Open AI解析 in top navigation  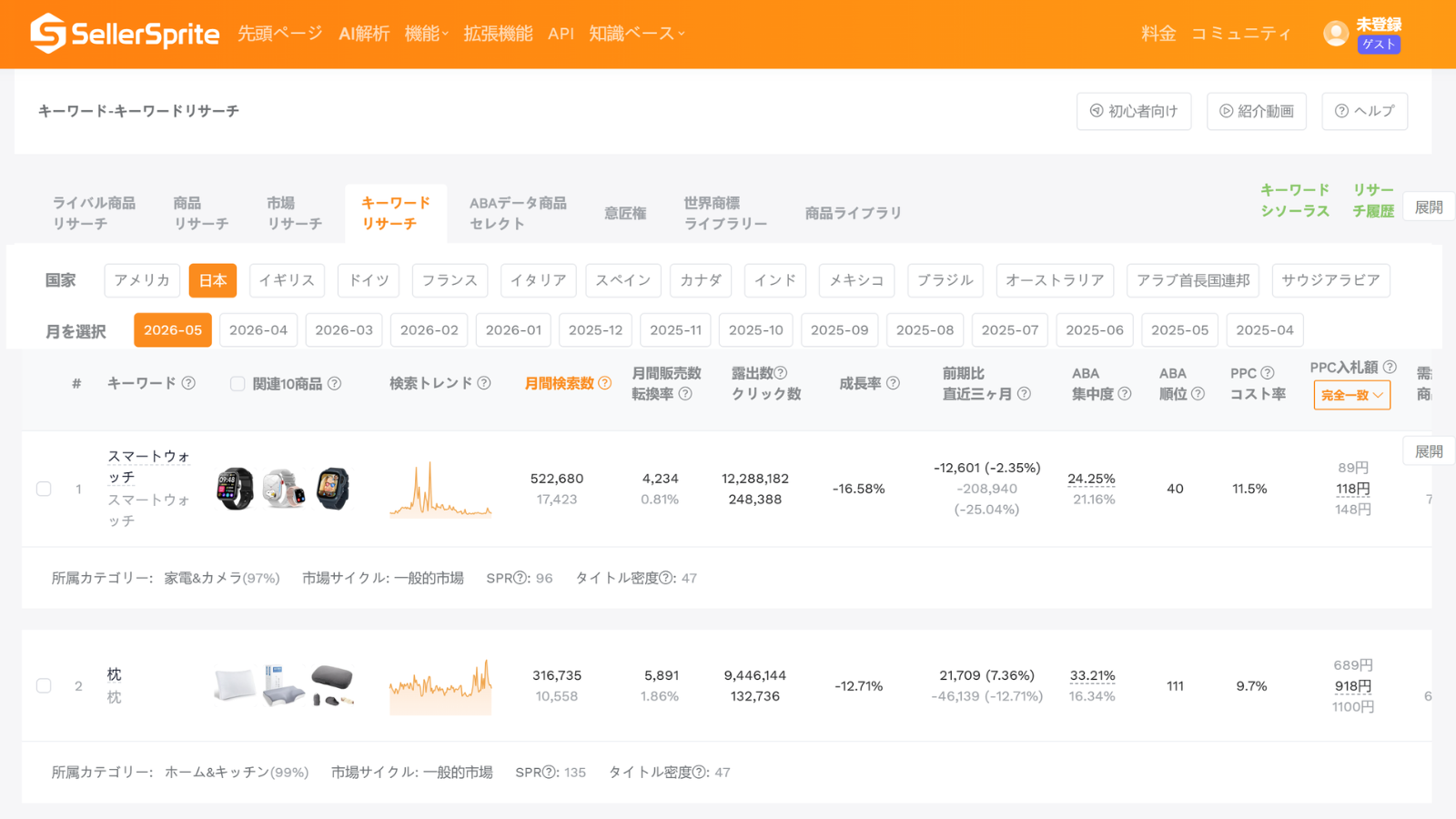(x=364, y=34)
